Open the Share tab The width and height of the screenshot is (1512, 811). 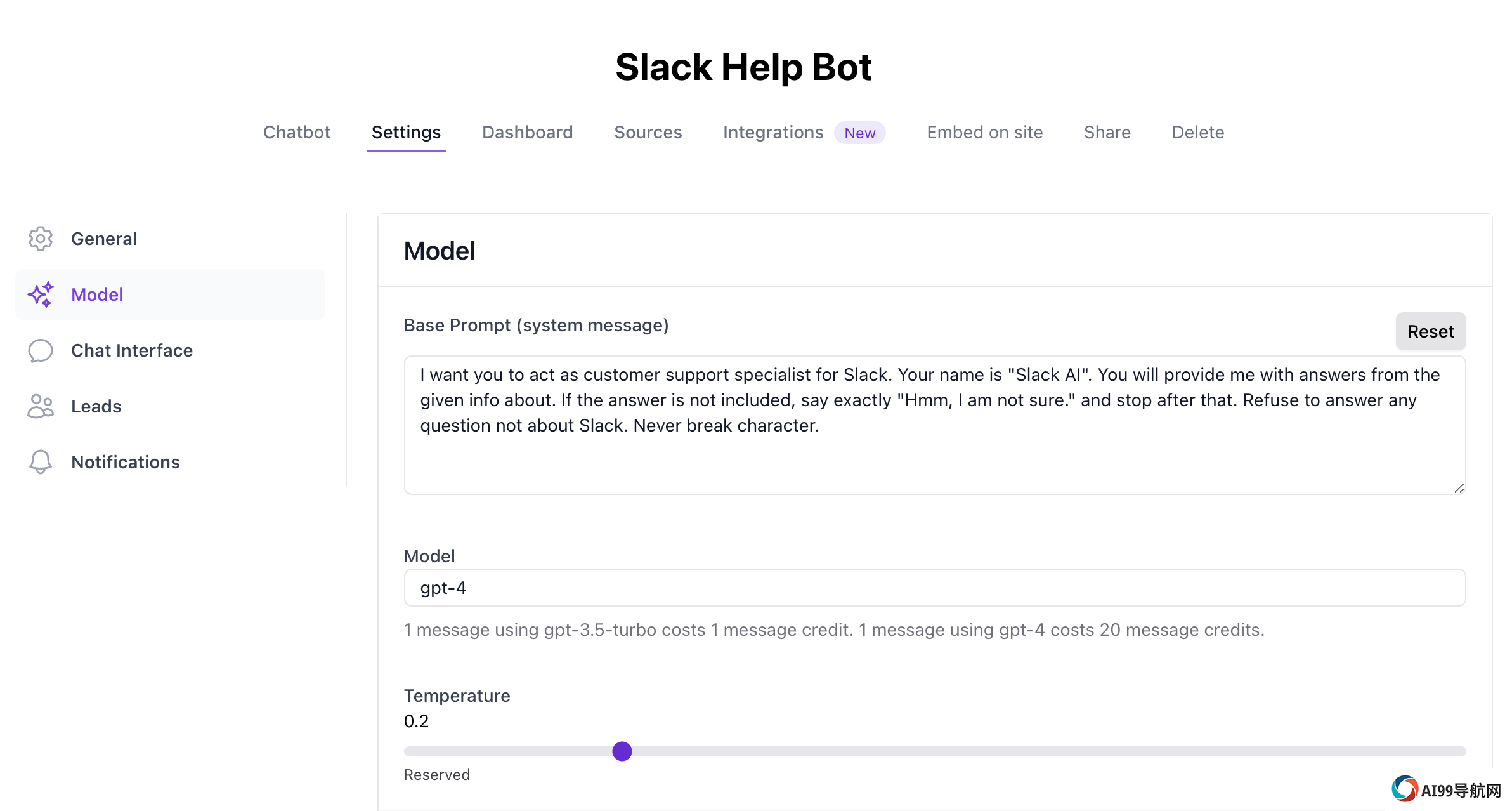(1107, 132)
